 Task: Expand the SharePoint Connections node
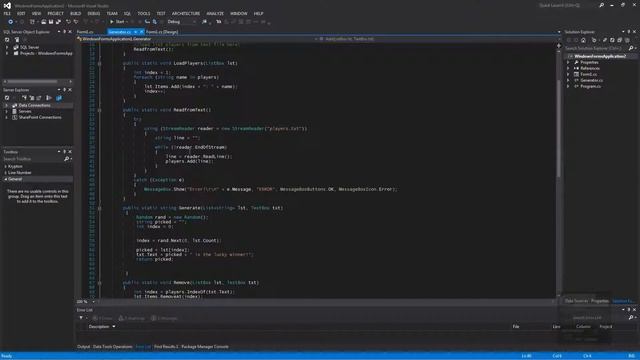click(x=6, y=118)
